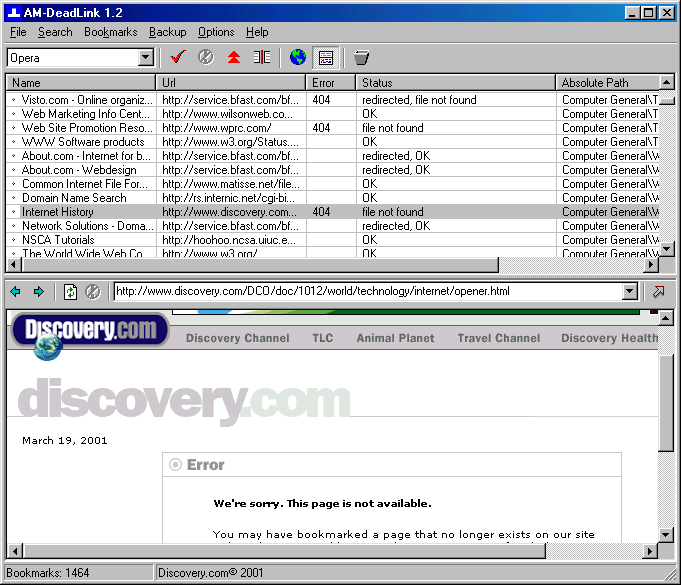The width and height of the screenshot is (681, 585).
Task: Sort by the Error column header
Action: coord(331,83)
